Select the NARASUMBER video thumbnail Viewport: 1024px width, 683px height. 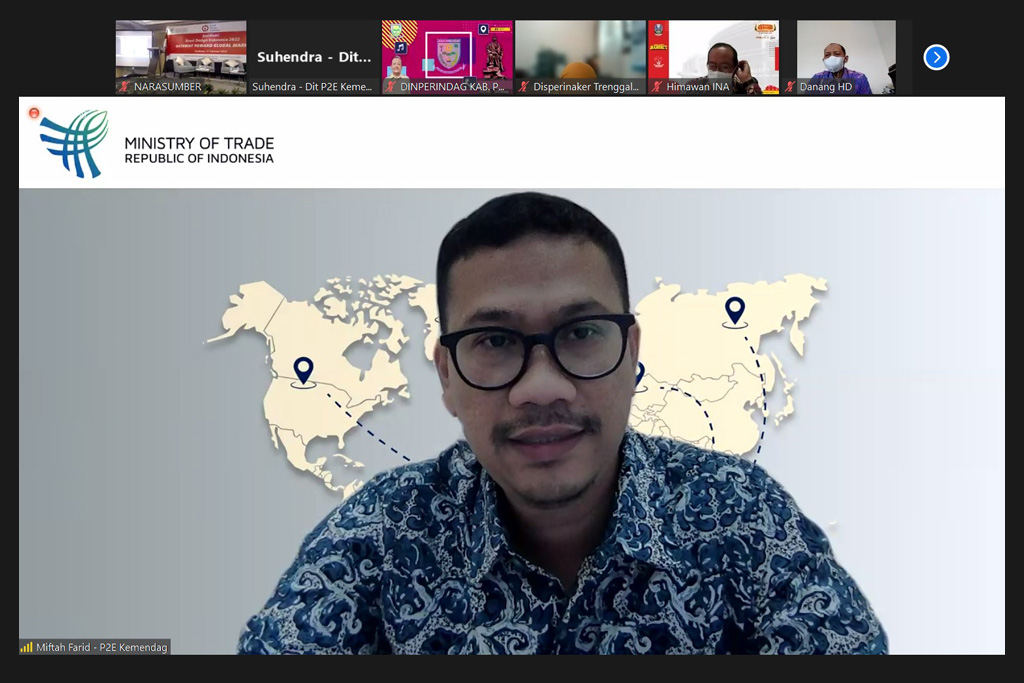[x=181, y=50]
